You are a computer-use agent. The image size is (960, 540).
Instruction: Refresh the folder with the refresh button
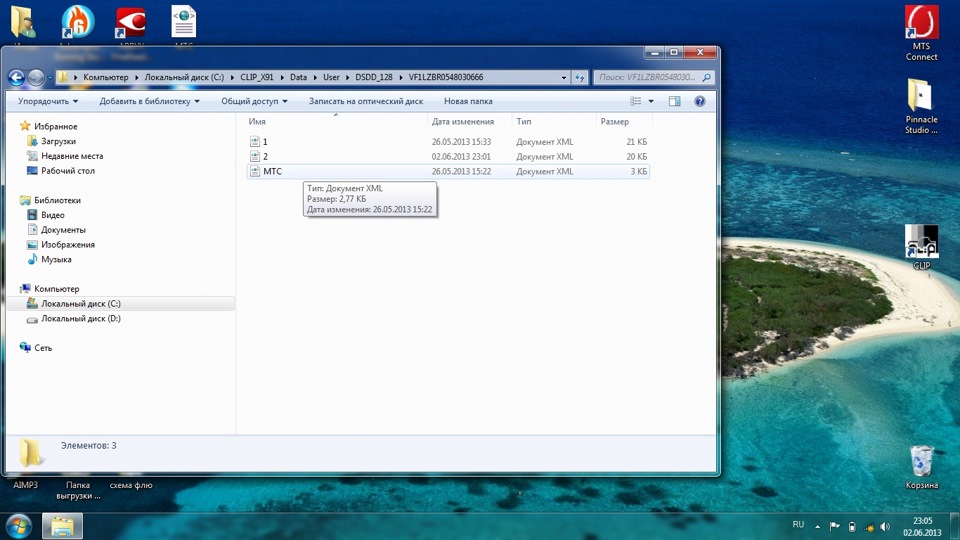tap(579, 78)
